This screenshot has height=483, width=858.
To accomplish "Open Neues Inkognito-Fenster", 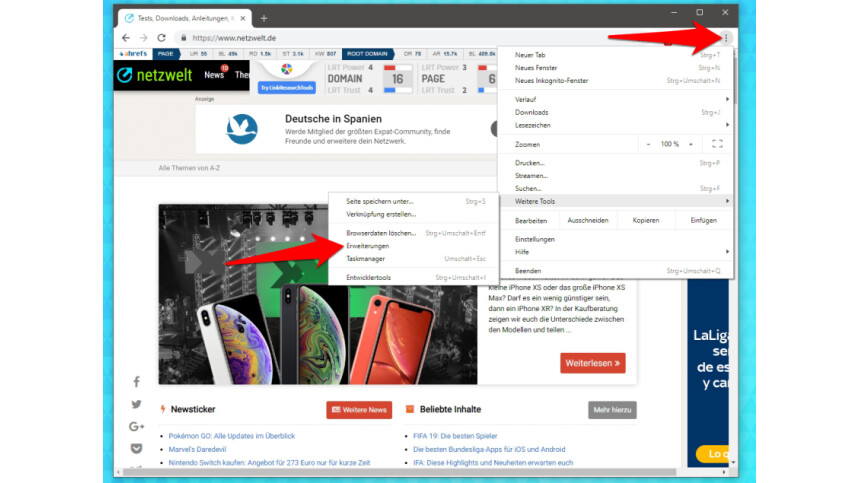I will click(x=616, y=80).
